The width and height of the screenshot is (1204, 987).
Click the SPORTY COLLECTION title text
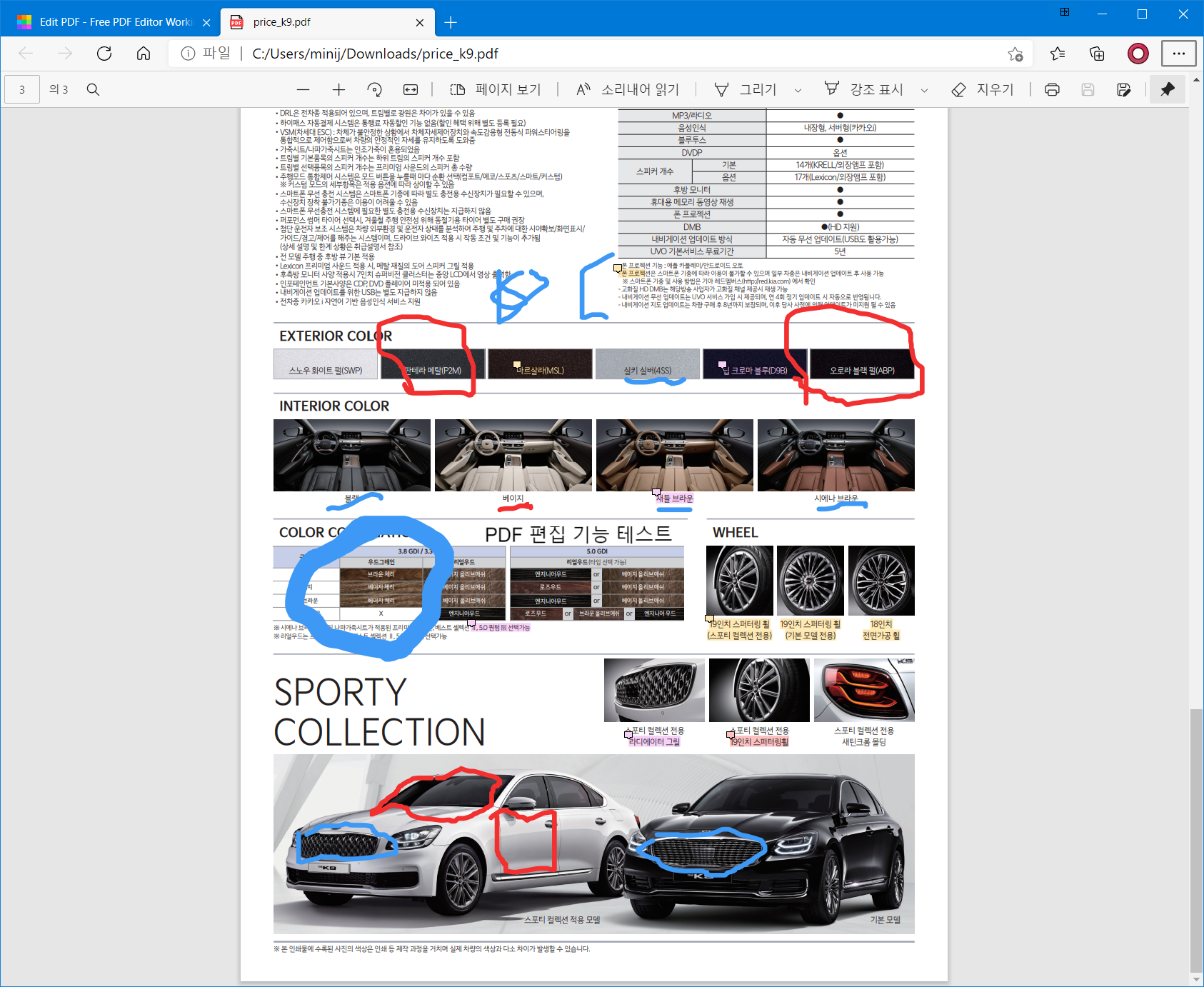[x=379, y=712]
